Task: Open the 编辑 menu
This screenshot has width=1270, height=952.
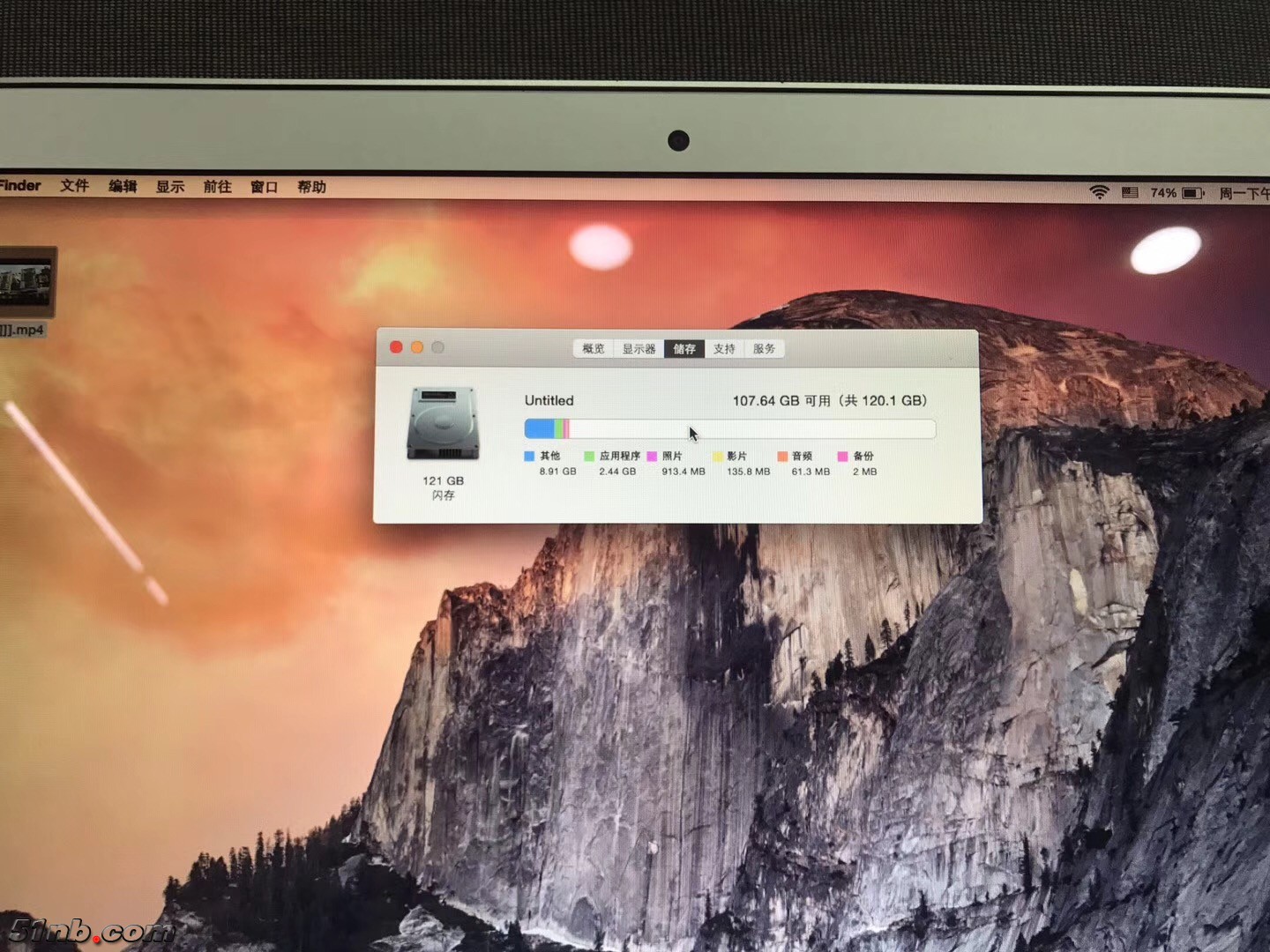Action: tap(123, 186)
